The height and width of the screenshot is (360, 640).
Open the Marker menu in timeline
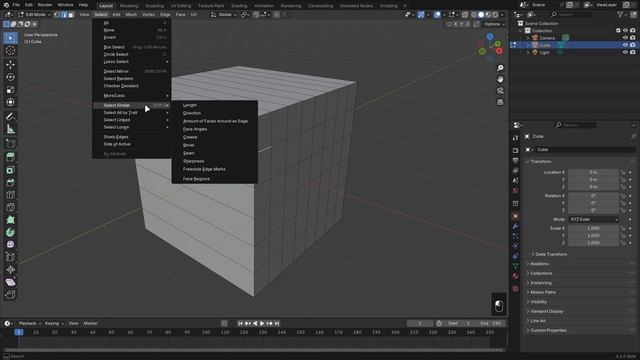coord(91,324)
